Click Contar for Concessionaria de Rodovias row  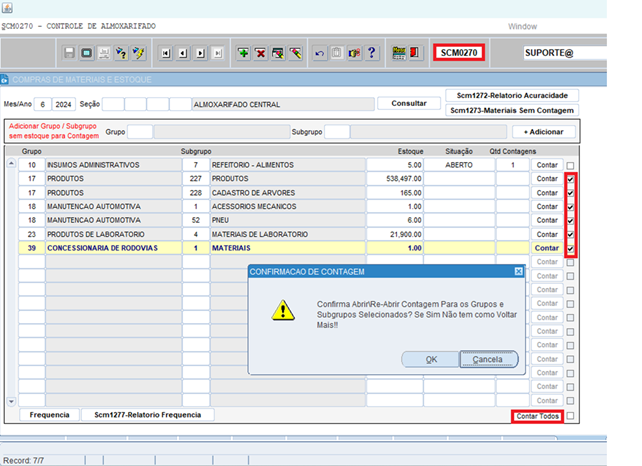tap(547, 248)
